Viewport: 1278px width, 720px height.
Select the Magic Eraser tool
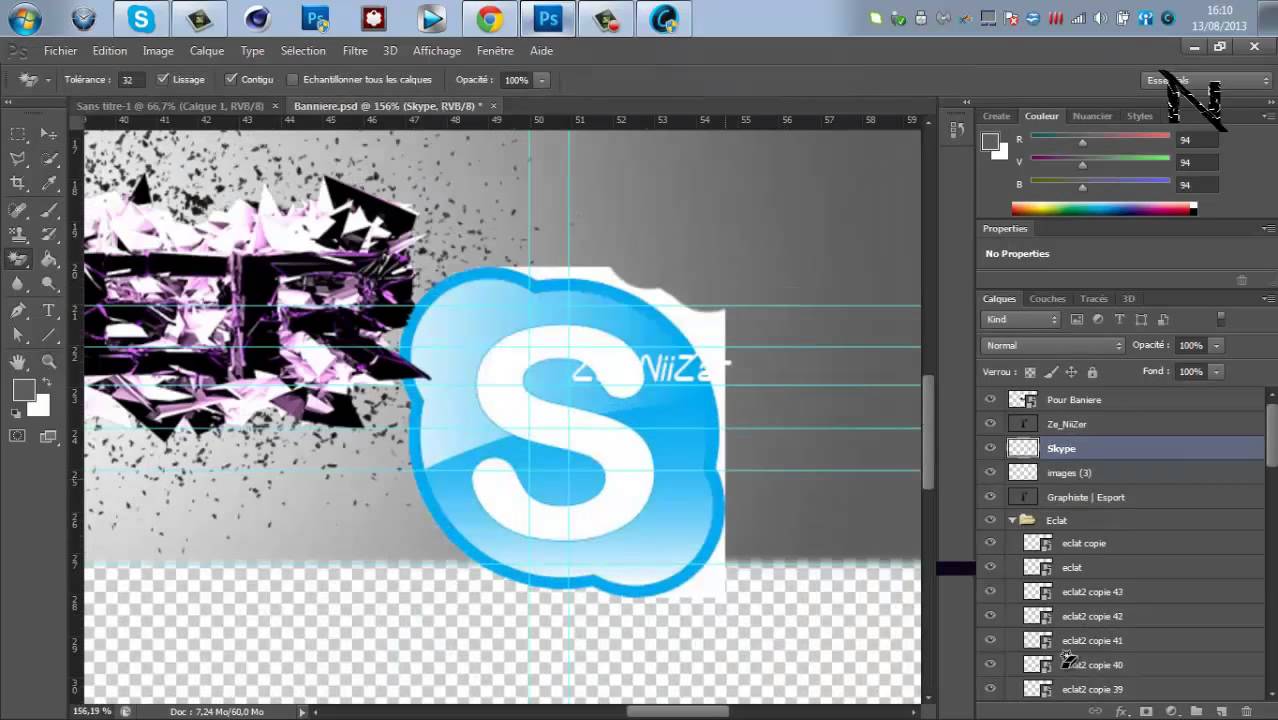tap(18, 259)
